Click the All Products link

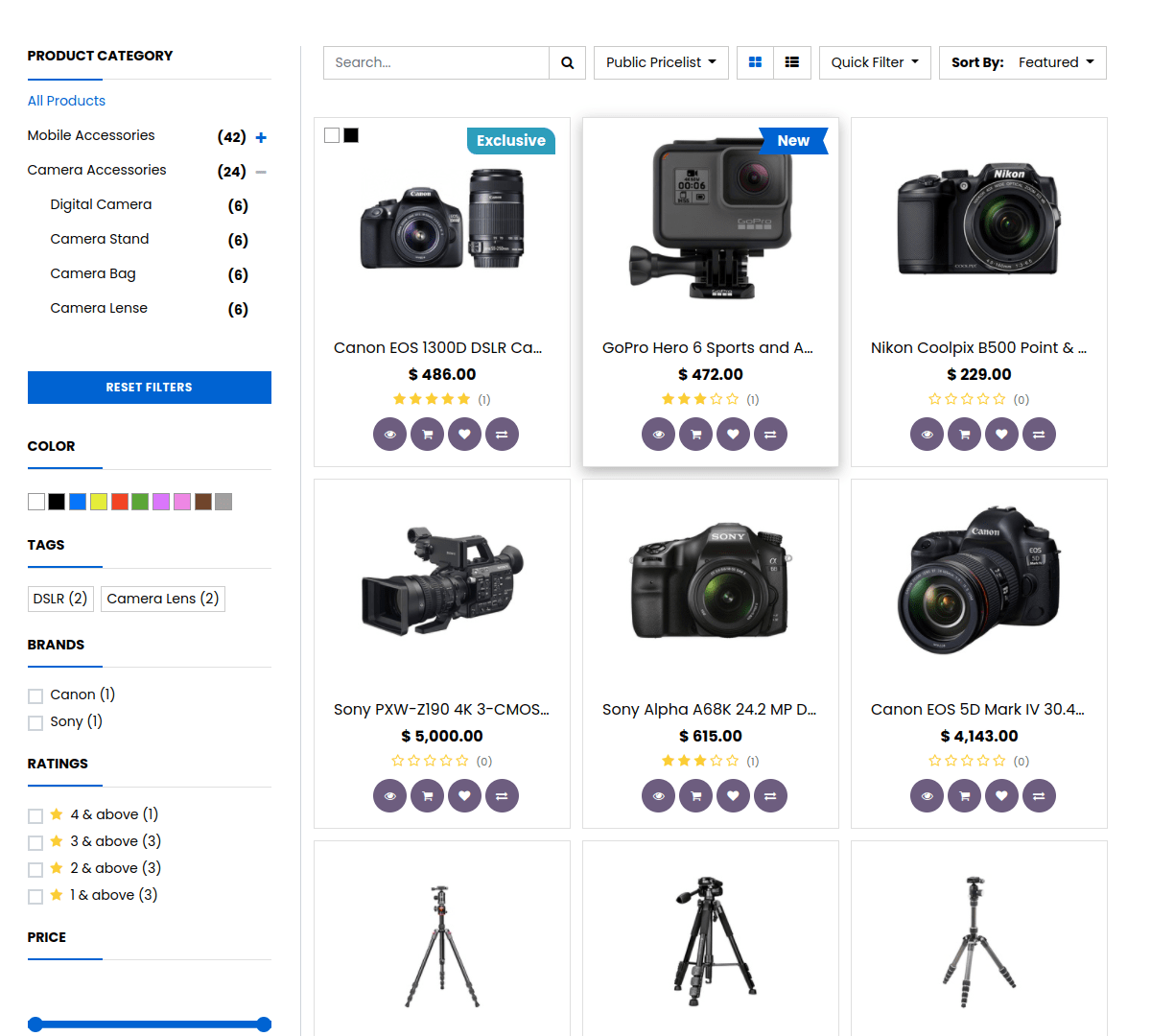[x=66, y=101]
